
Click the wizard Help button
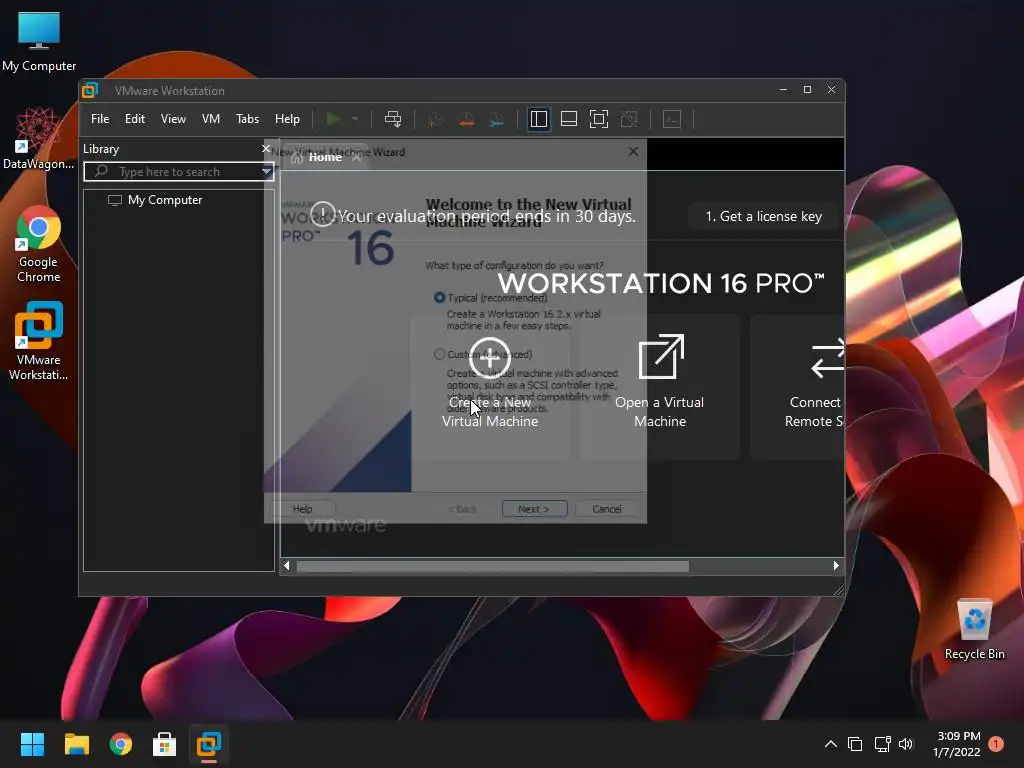tap(302, 509)
